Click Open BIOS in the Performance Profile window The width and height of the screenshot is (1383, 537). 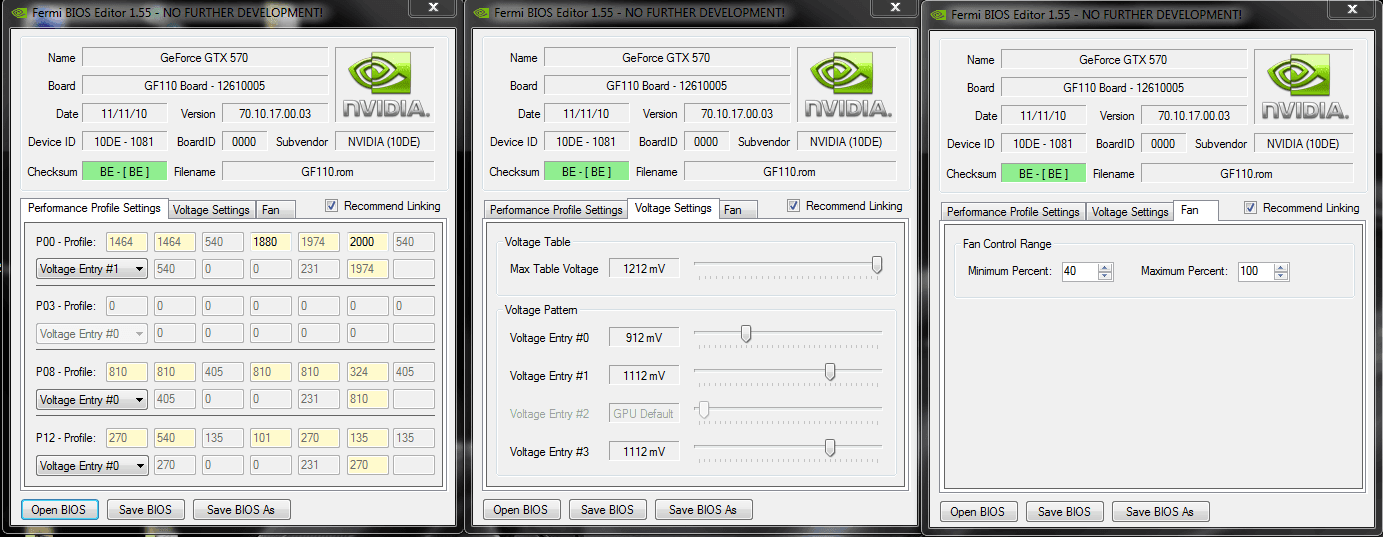click(60, 509)
